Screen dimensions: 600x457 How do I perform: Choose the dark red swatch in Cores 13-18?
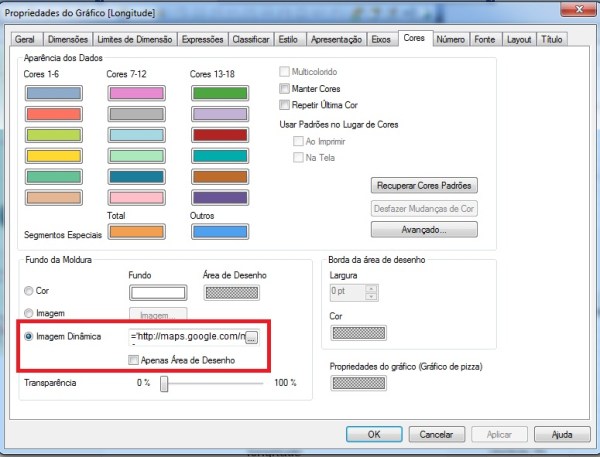click(218, 135)
